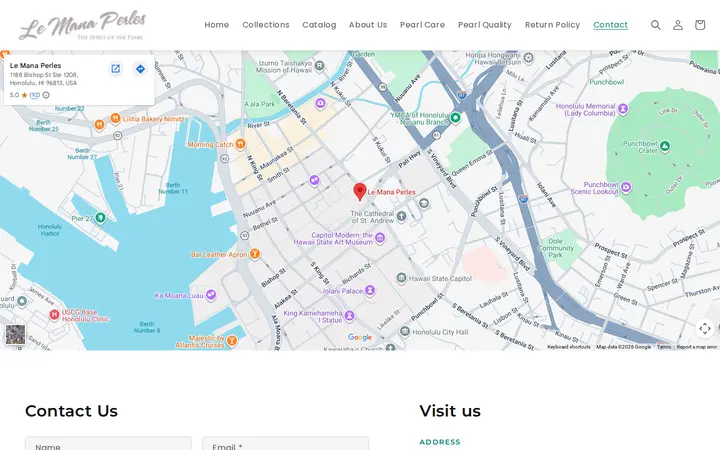Select the King Kamehameha I Statue marker

(x=349, y=316)
